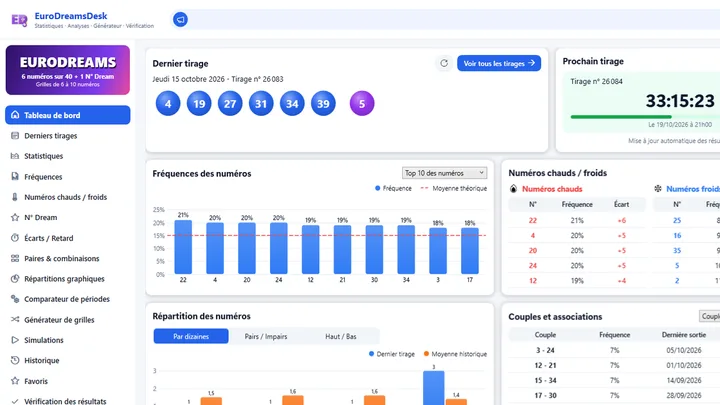Click the drawn ball number 31
The image size is (720, 405).
(x=261, y=104)
